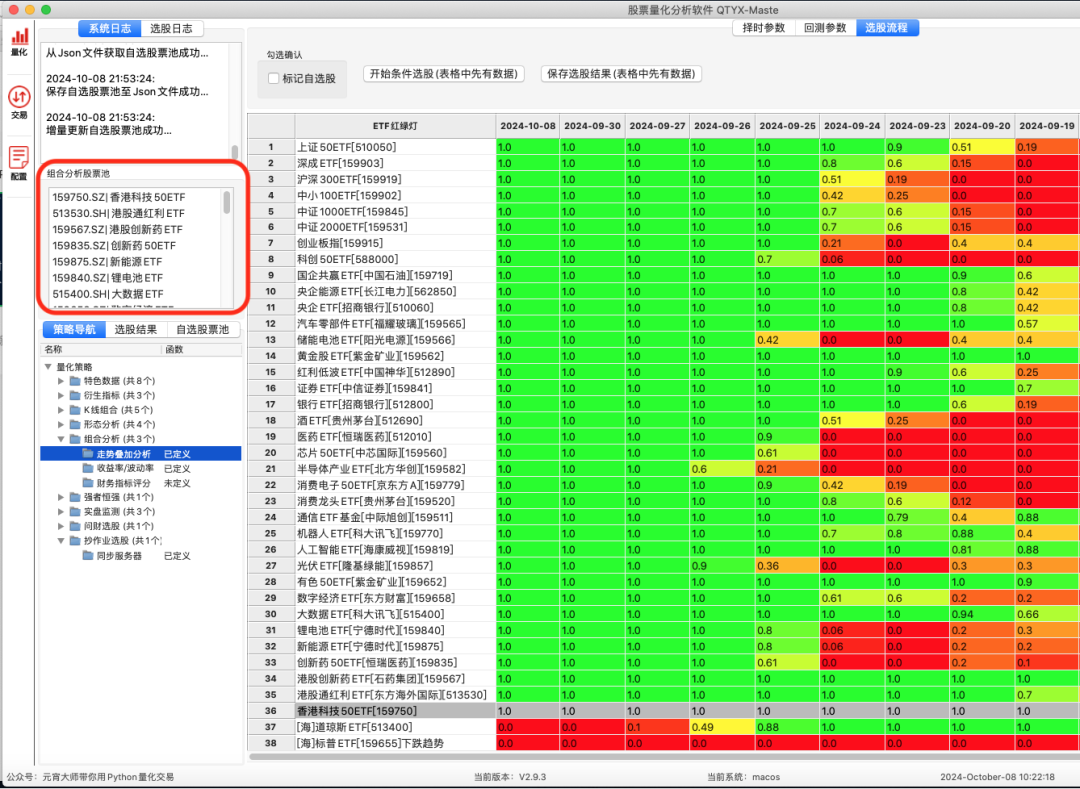Collapse the 量化策略 root tree node
This screenshot has height=789, width=1080.
[x=48, y=367]
